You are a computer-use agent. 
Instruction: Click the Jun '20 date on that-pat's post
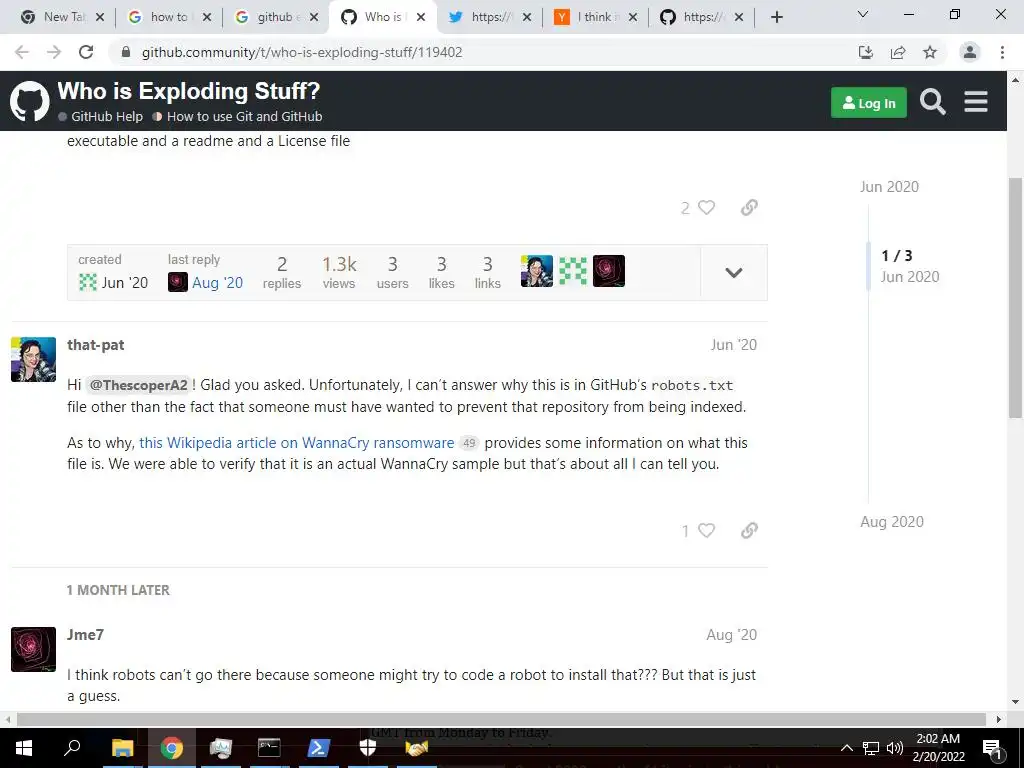(x=733, y=345)
